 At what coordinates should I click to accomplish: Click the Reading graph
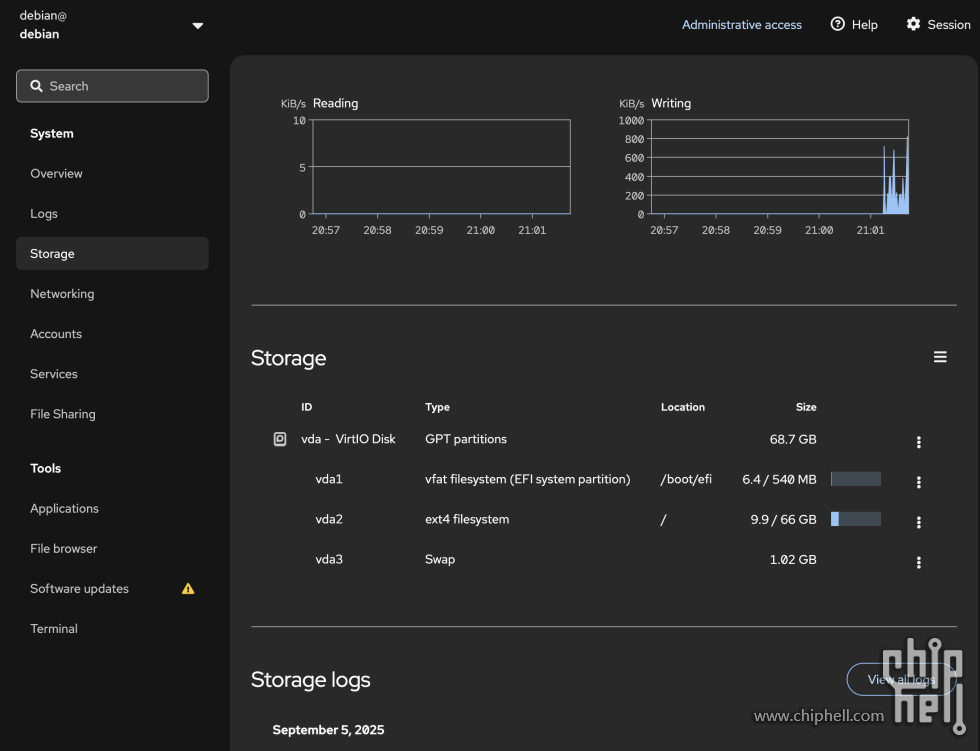point(441,166)
